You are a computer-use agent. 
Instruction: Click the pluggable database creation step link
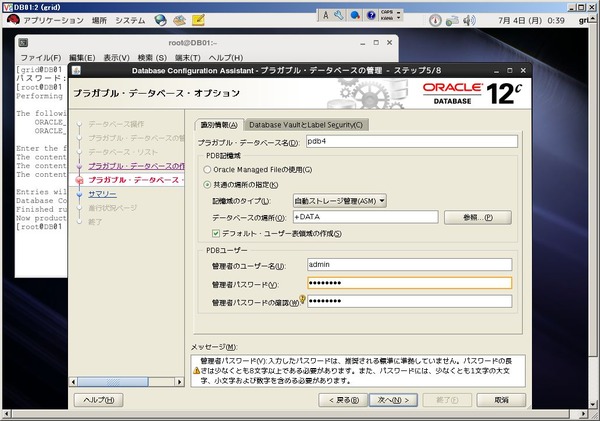[x=136, y=166]
